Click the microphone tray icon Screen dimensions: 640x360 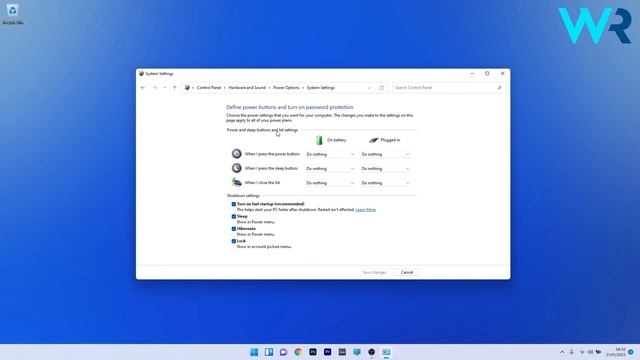[x=572, y=352]
